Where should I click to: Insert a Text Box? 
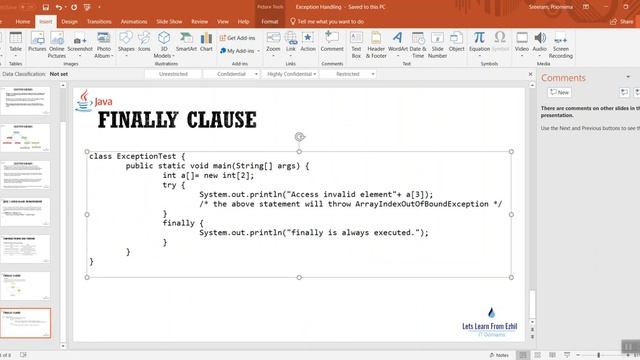356,45
